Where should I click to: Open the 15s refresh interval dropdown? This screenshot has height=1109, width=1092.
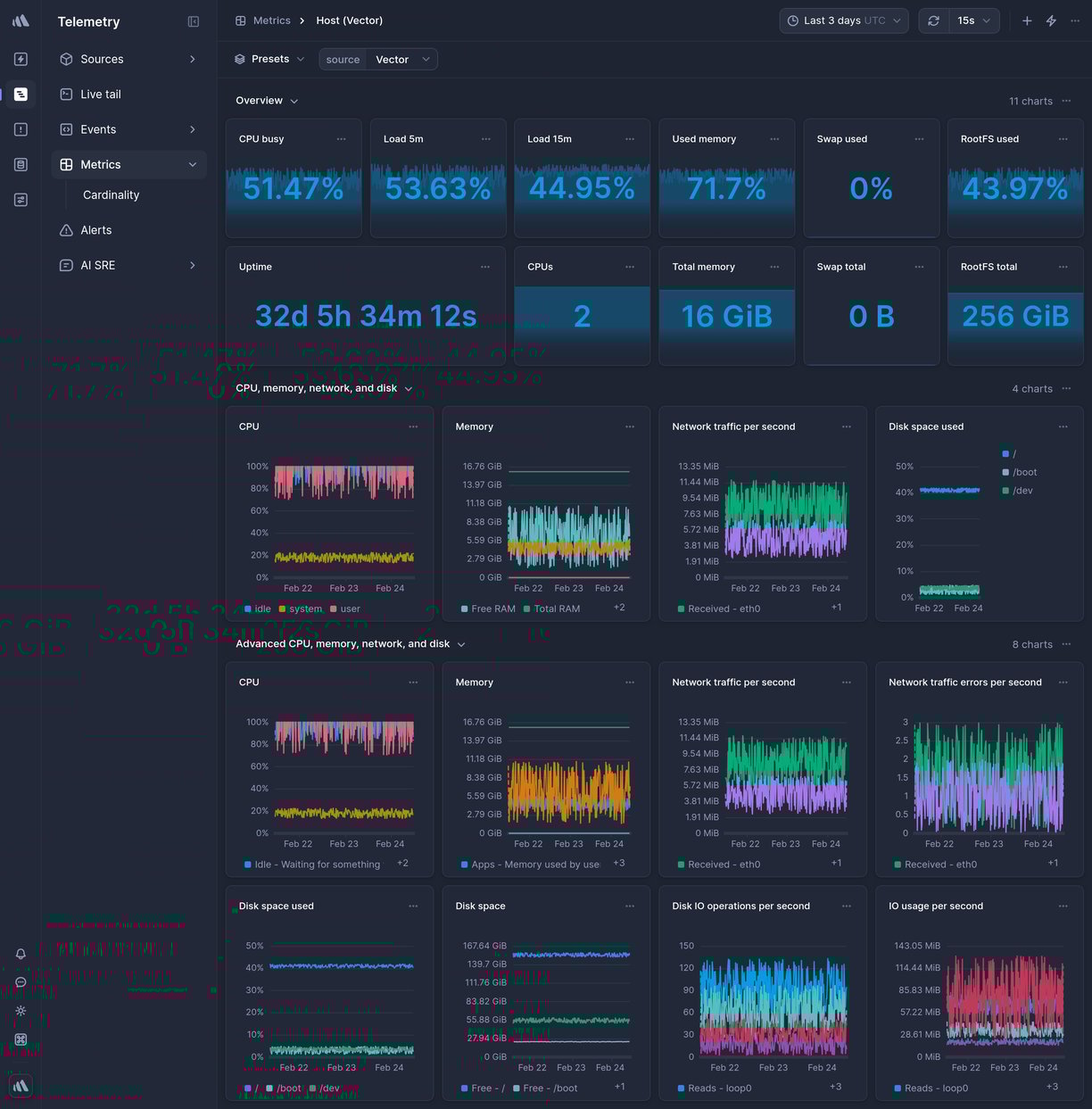(973, 20)
